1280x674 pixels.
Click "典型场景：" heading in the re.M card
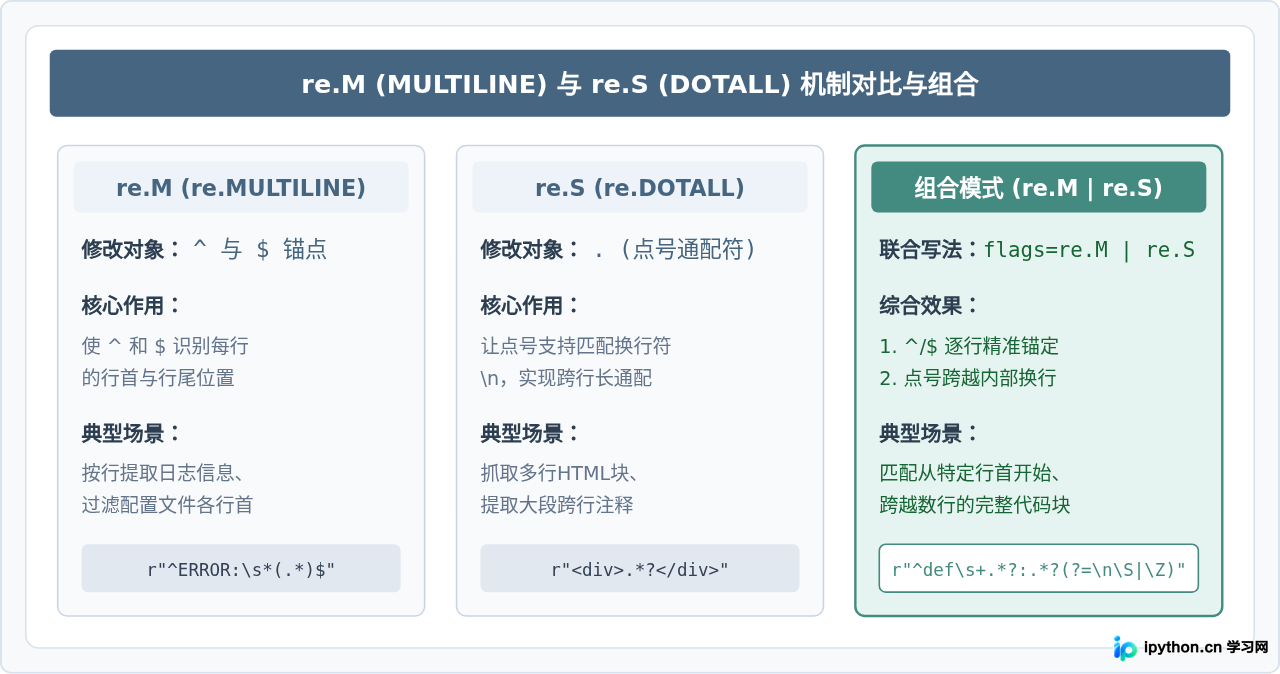point(132,434)
